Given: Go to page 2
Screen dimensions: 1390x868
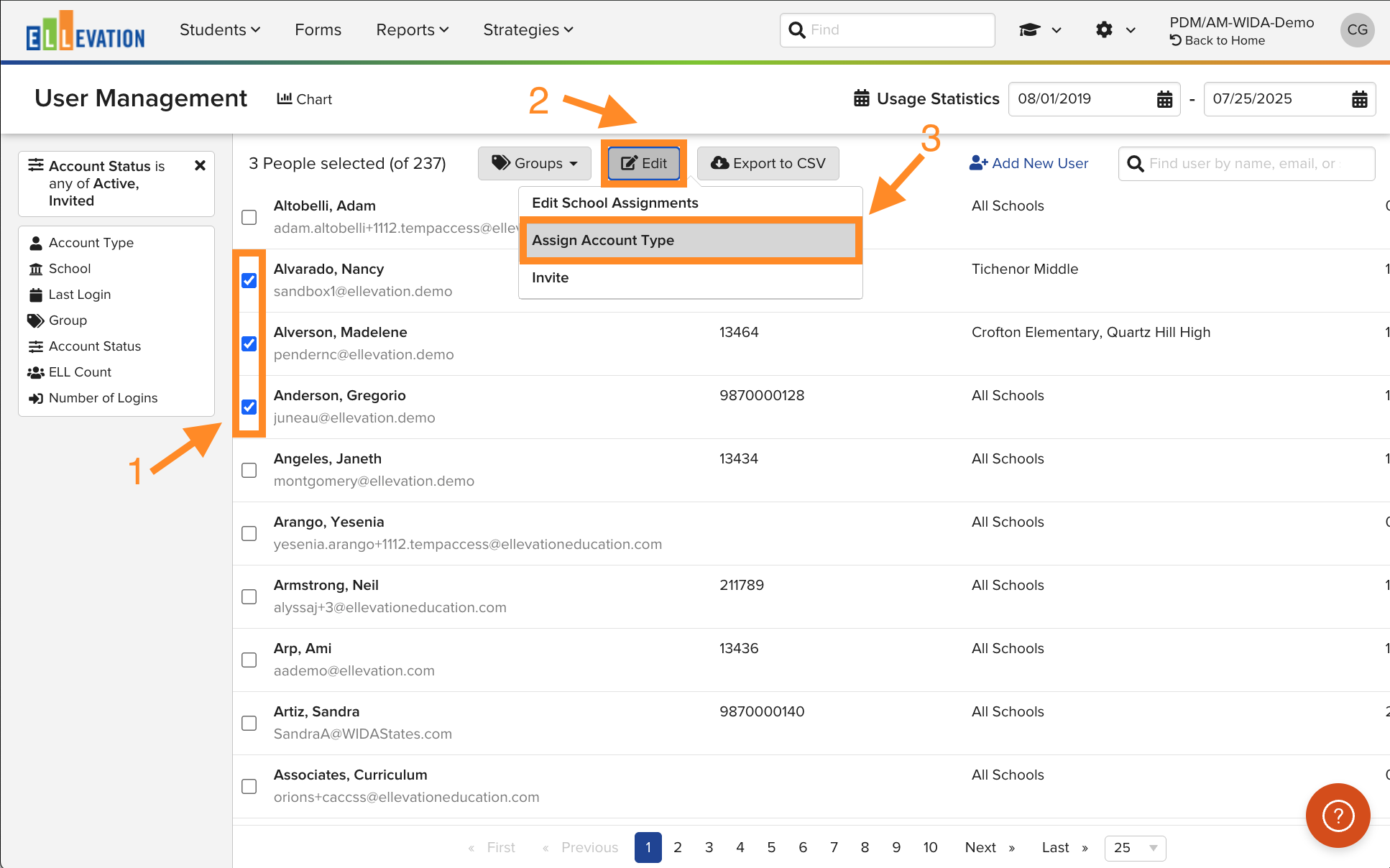Looking at the screenshot, I should [678, 848].
